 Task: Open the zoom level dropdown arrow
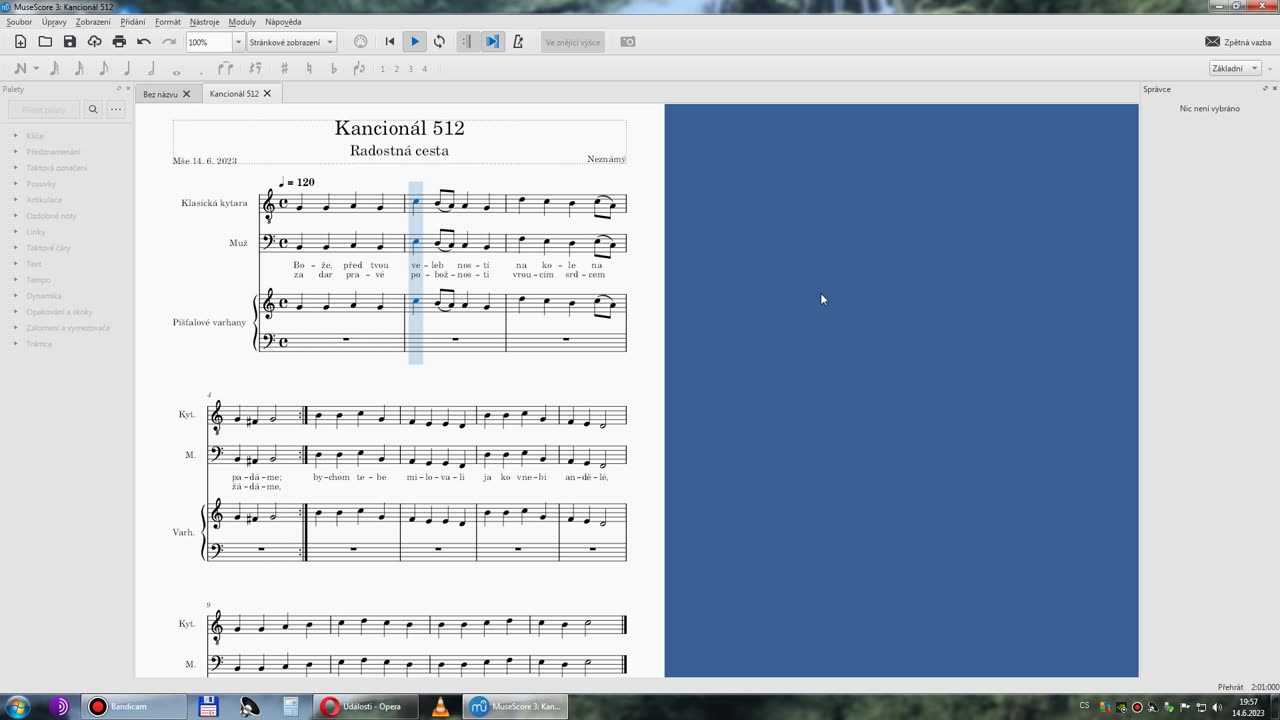tap(238, 42)
